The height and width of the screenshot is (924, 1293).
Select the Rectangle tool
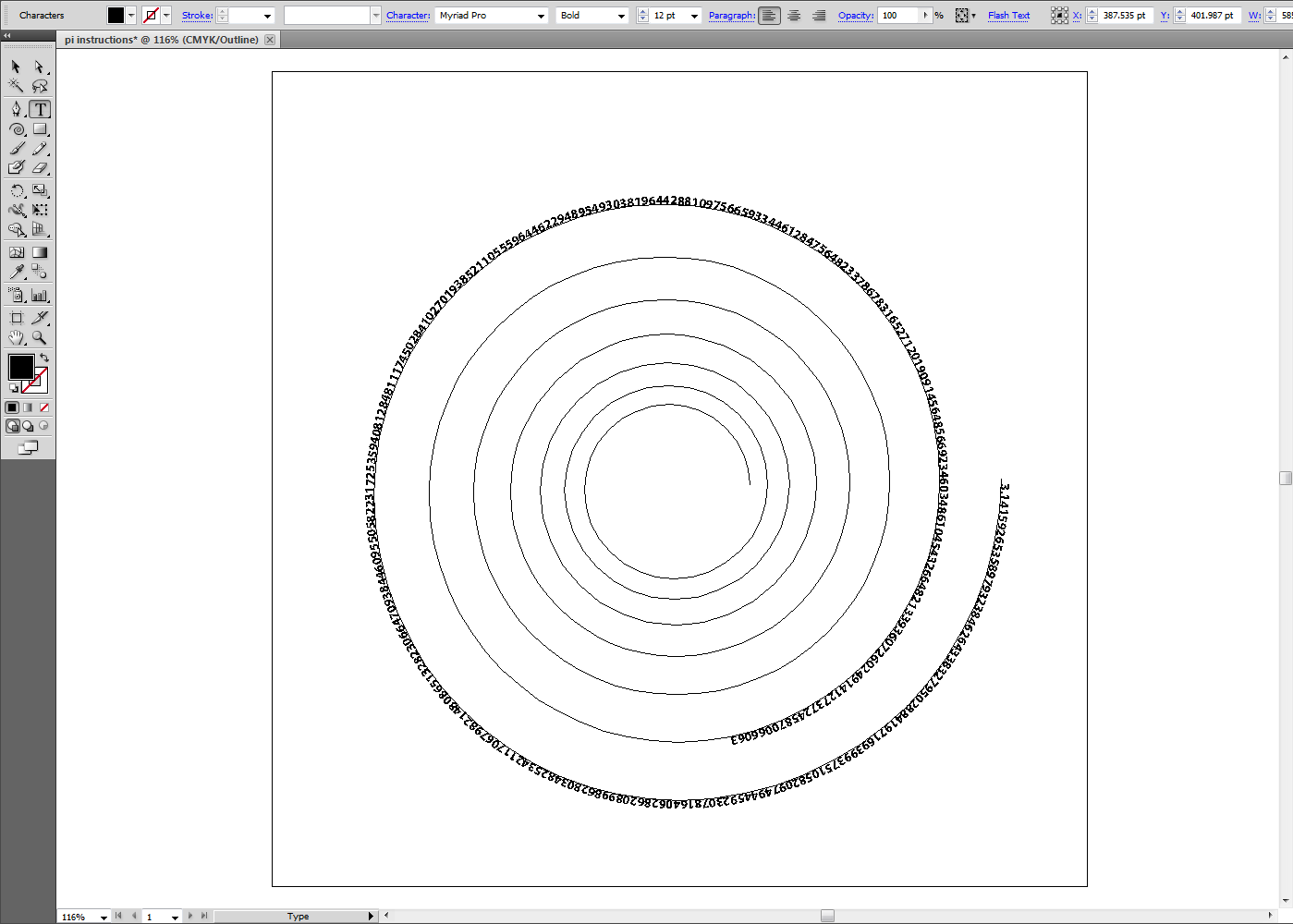40,129
